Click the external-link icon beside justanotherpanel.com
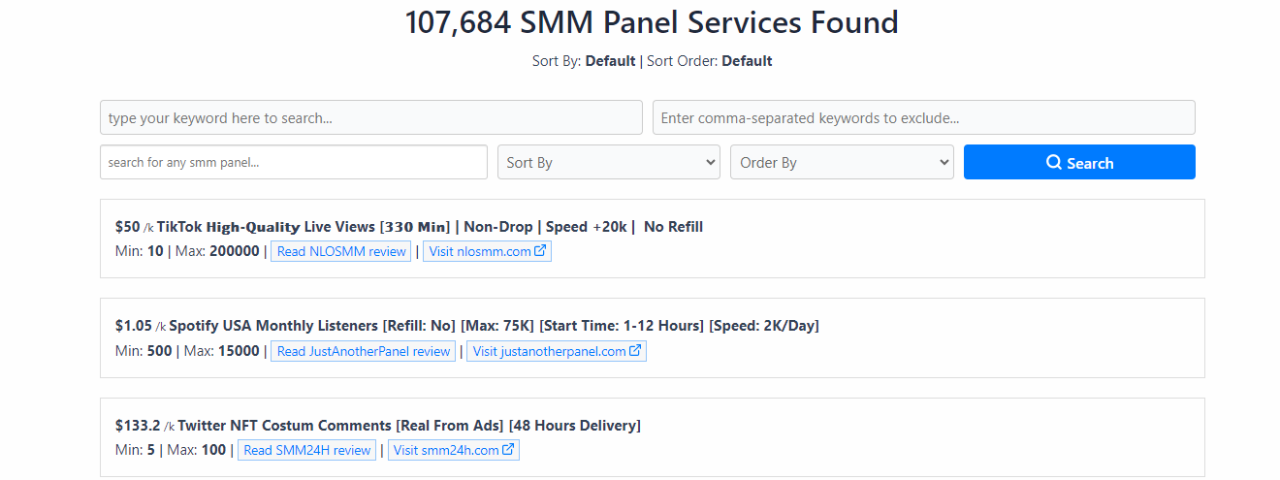This screenshot has height=480, width=1280. click(635, 351)
